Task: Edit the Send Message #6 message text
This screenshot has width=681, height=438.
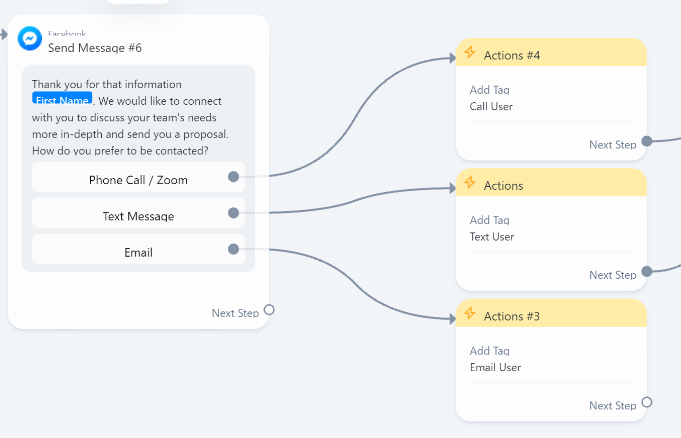Action: coord(130,117)
